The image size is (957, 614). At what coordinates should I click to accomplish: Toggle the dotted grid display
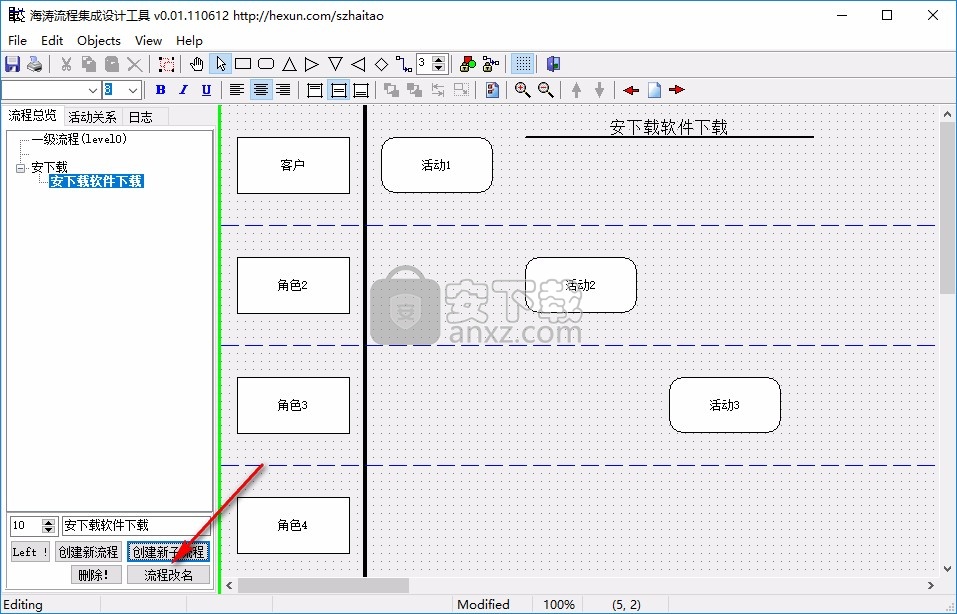tap(522, 64)
